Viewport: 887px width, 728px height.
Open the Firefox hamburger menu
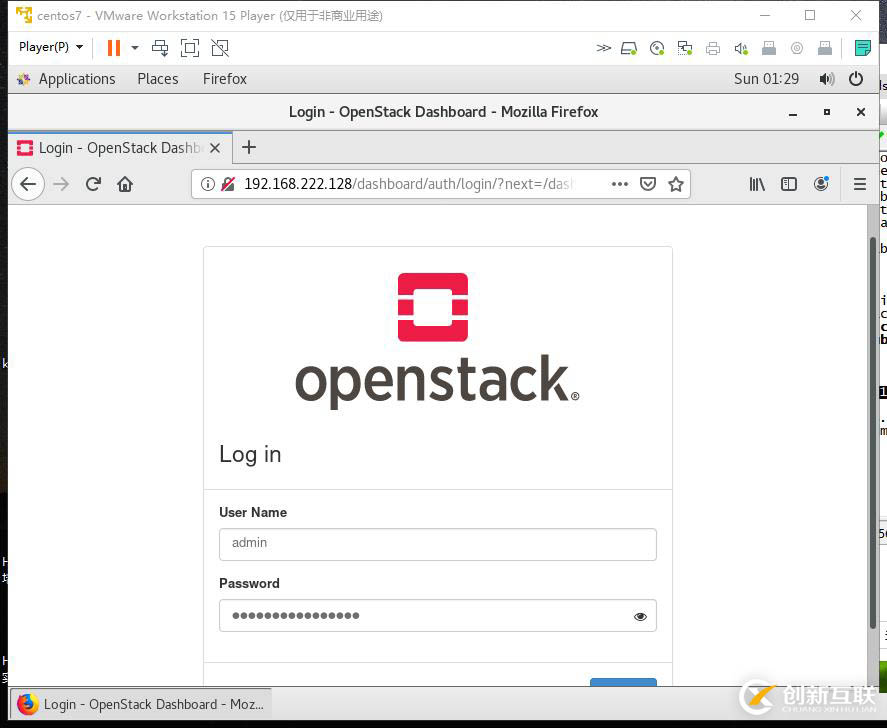(x=860, y=184)
